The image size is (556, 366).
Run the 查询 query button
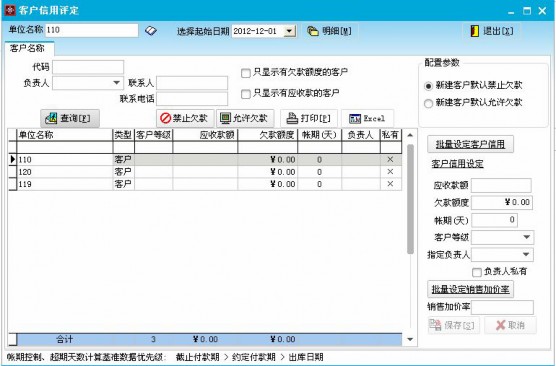click(x=70, y=118)
